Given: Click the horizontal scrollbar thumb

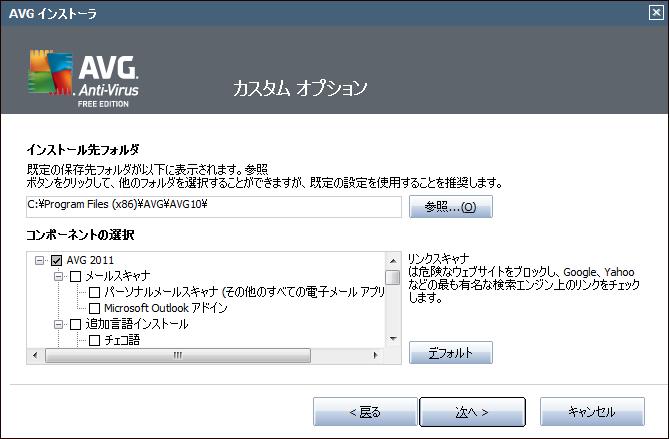Looking at the screenshot, I should coord(178,355).
